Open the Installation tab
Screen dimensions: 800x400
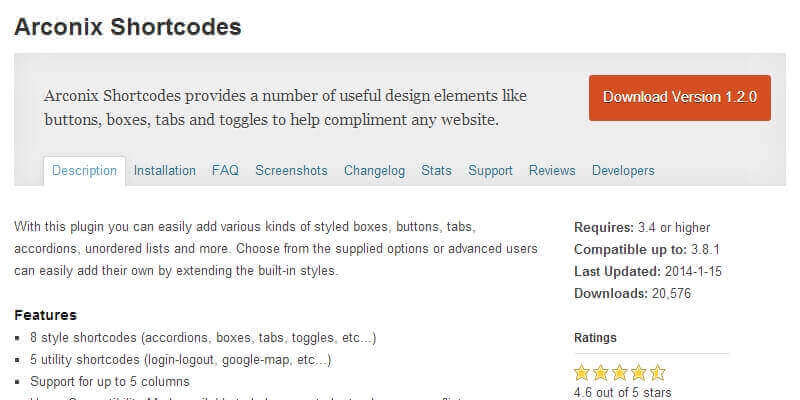(165, 171)
